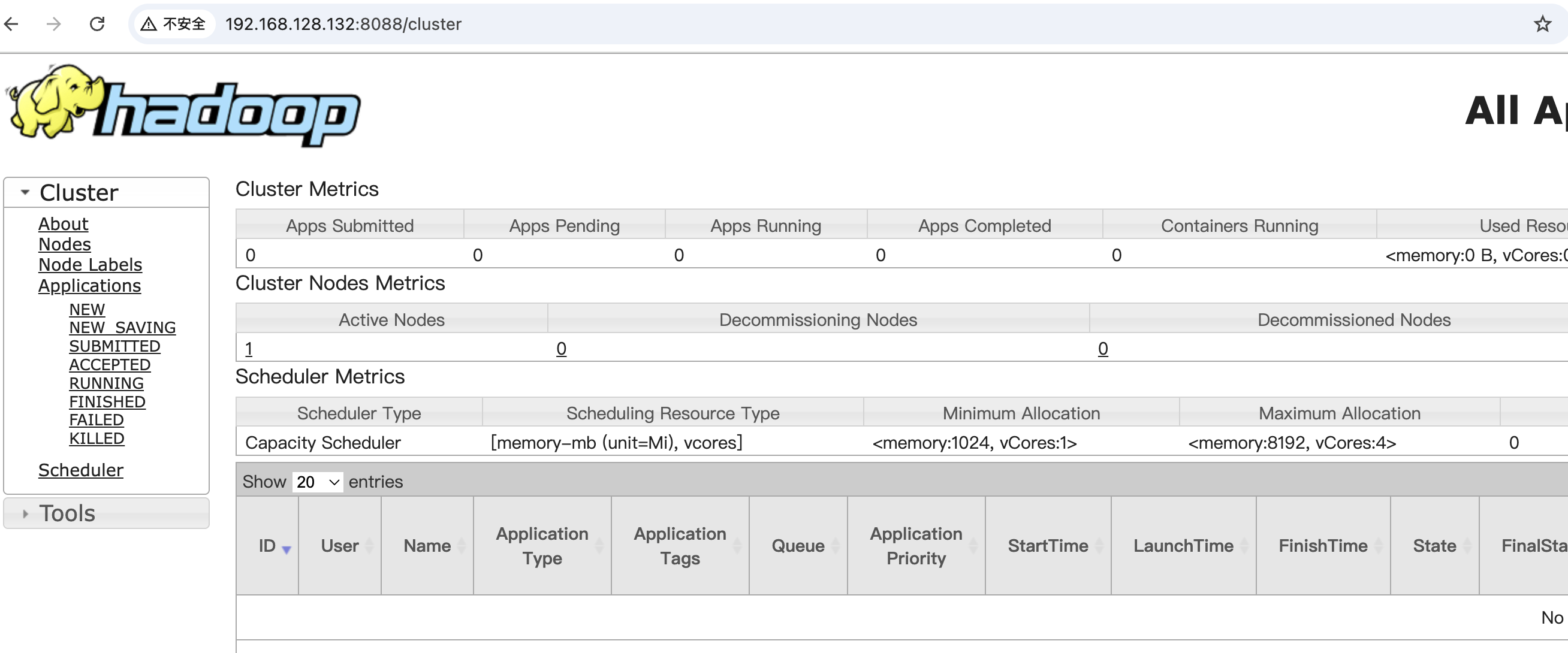Open the Show entries count dropdown
This screenshot has width=1568, height=653.
(x=317, y=482)
